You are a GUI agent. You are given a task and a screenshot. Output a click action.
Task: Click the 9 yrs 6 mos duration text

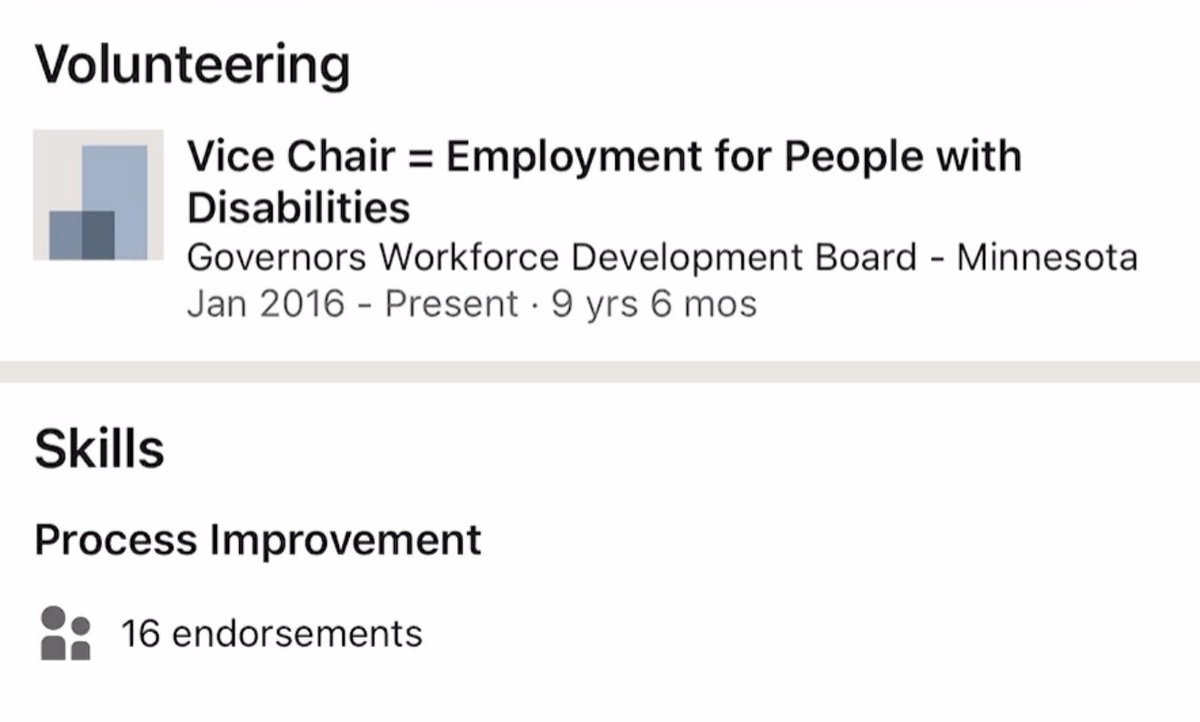point(654,304)
